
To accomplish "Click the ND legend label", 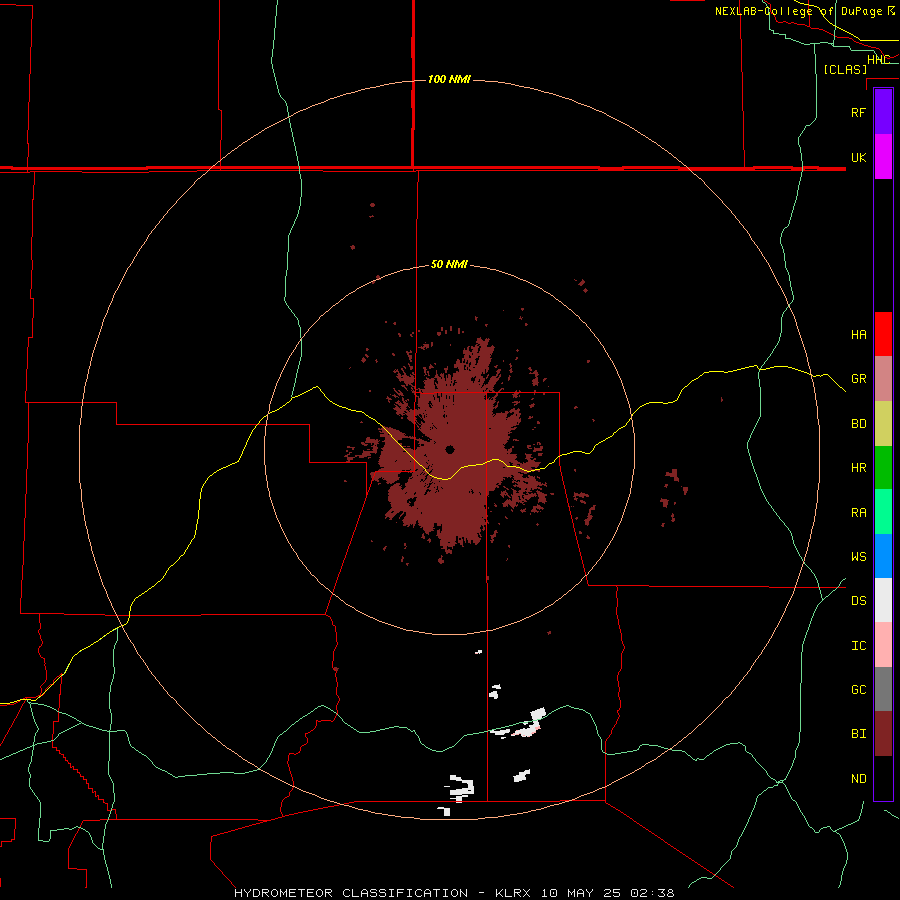I will click(x=858, y=779).
